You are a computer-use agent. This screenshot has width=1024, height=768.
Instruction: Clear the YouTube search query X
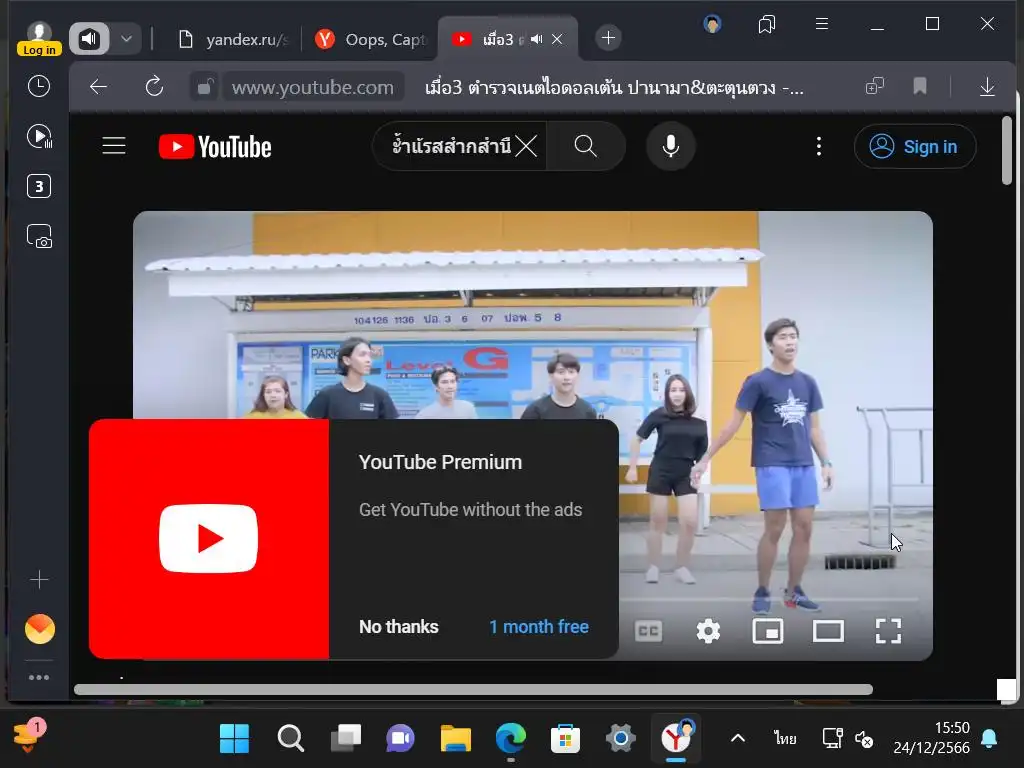click(x=526, y=146)
